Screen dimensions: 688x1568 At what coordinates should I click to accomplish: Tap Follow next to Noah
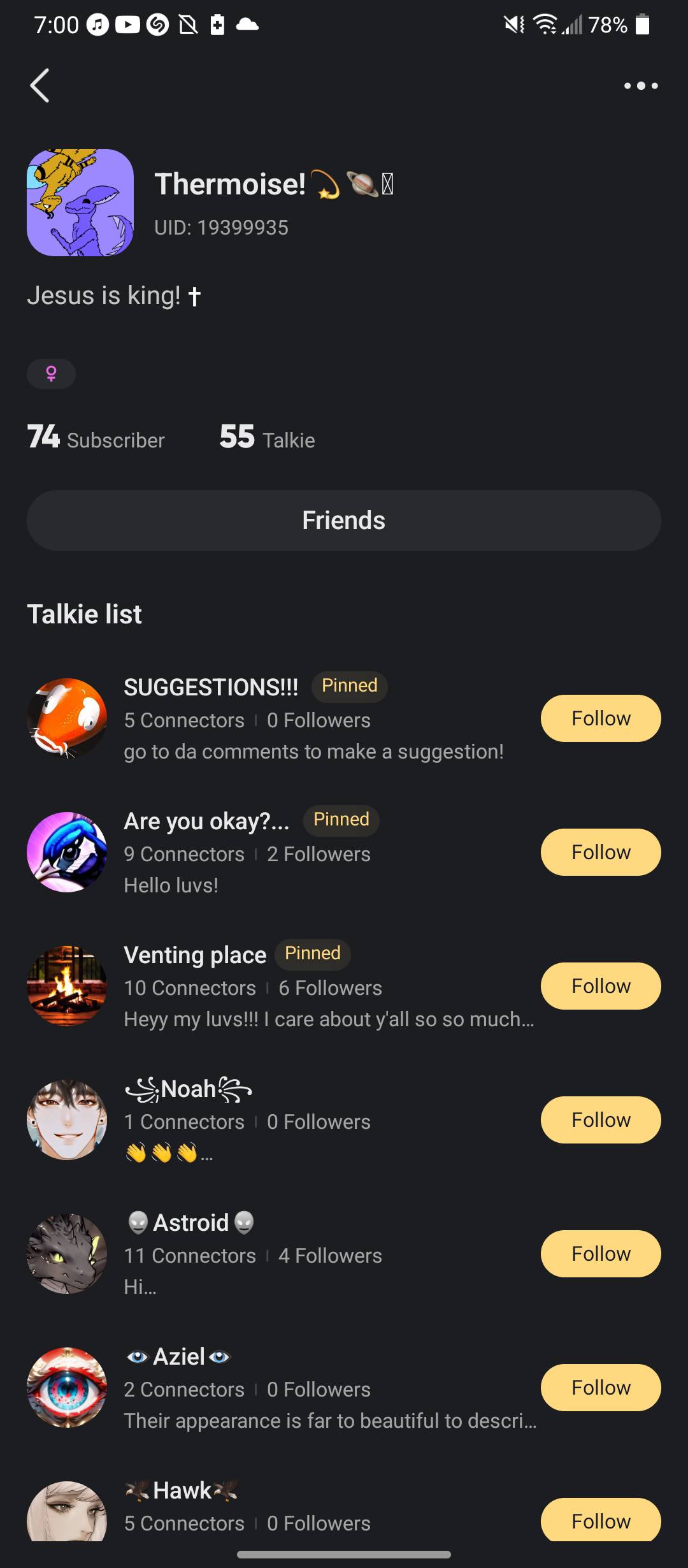(600, 1120)
